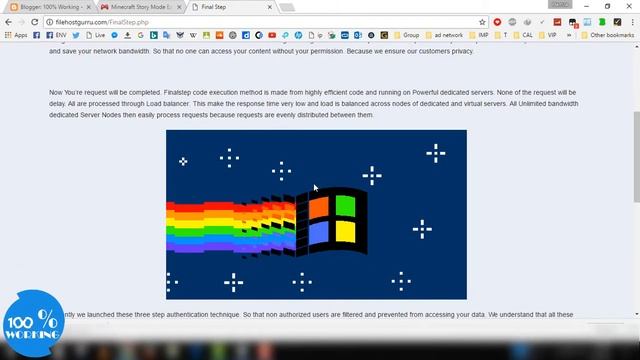Close the Blogger 100% Working tab

coord(89,7)
